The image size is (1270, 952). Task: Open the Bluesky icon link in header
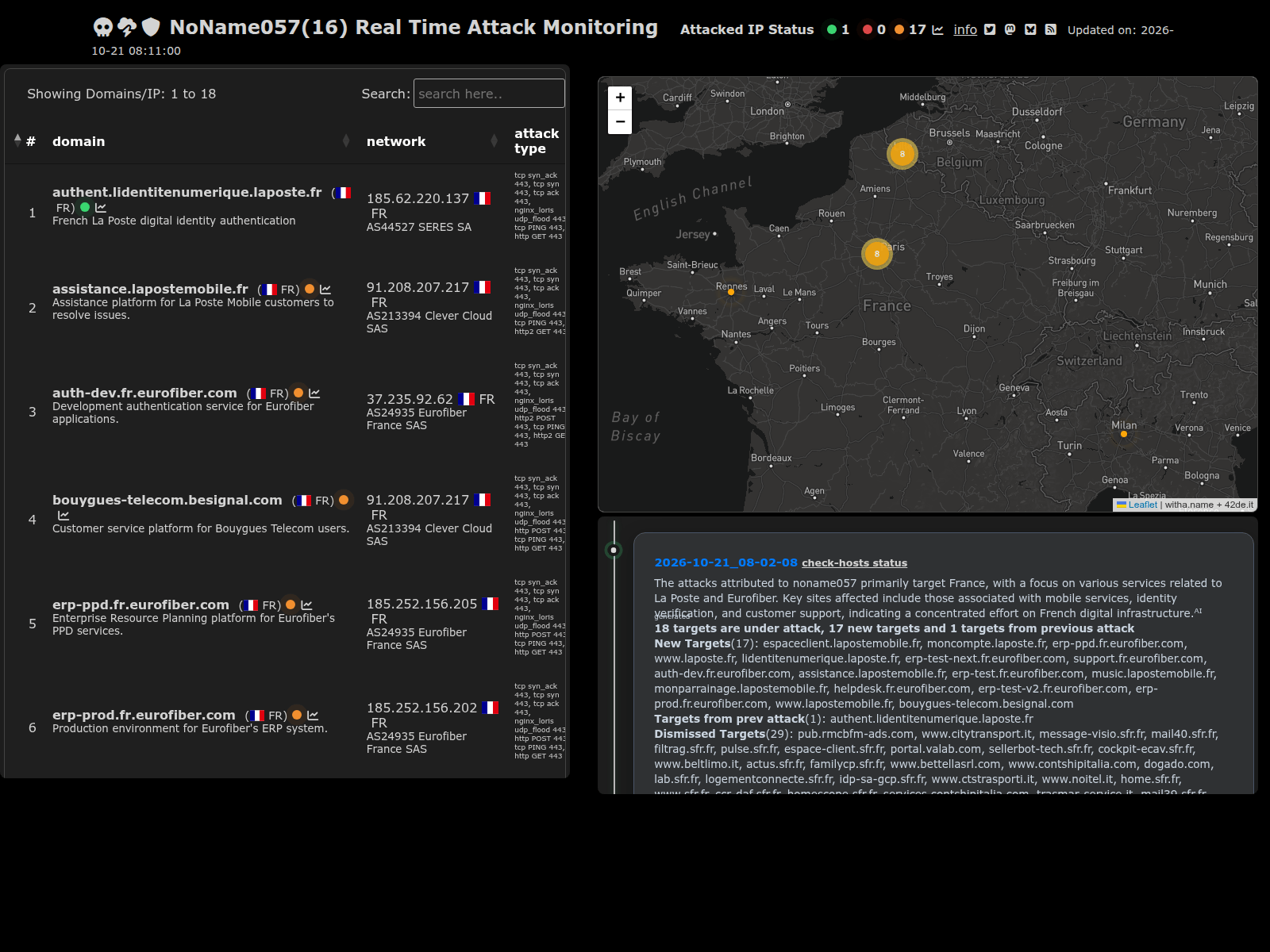pos(1030,29)
